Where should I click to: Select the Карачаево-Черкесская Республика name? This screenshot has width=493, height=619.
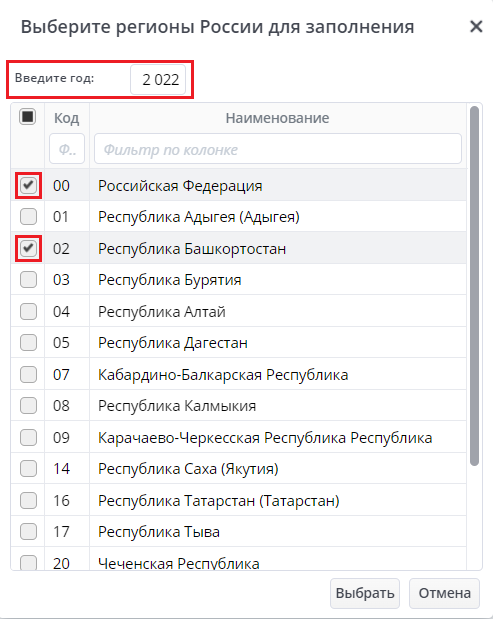(x=265, y=438)
